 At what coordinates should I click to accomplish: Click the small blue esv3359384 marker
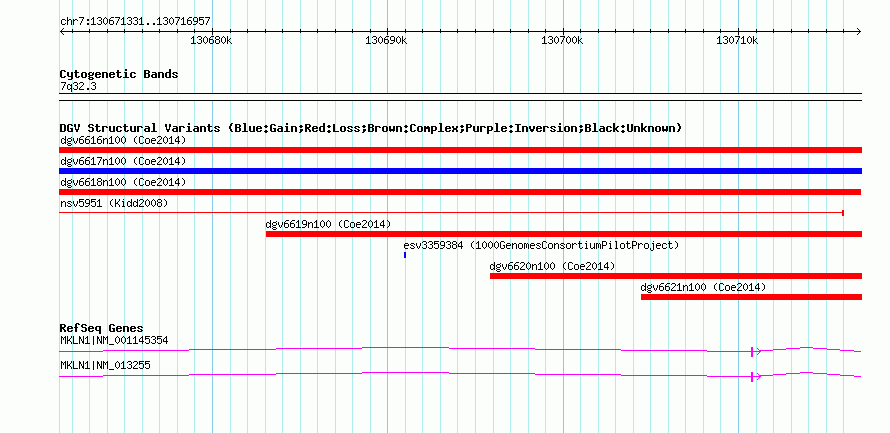click(405, 255)
